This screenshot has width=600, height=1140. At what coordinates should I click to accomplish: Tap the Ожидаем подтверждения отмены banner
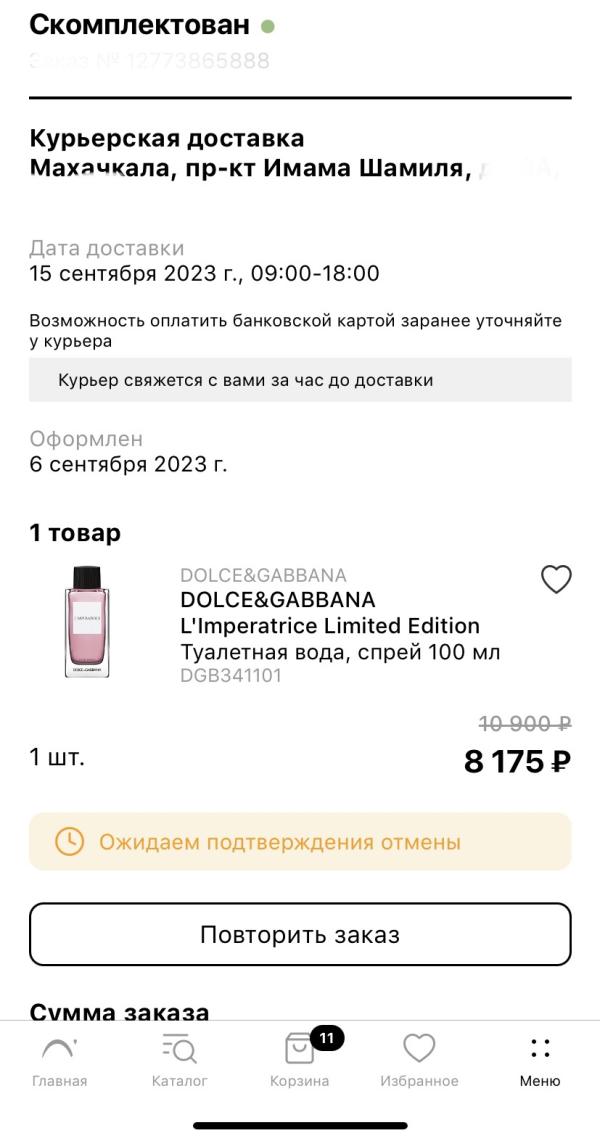[300, 842]
